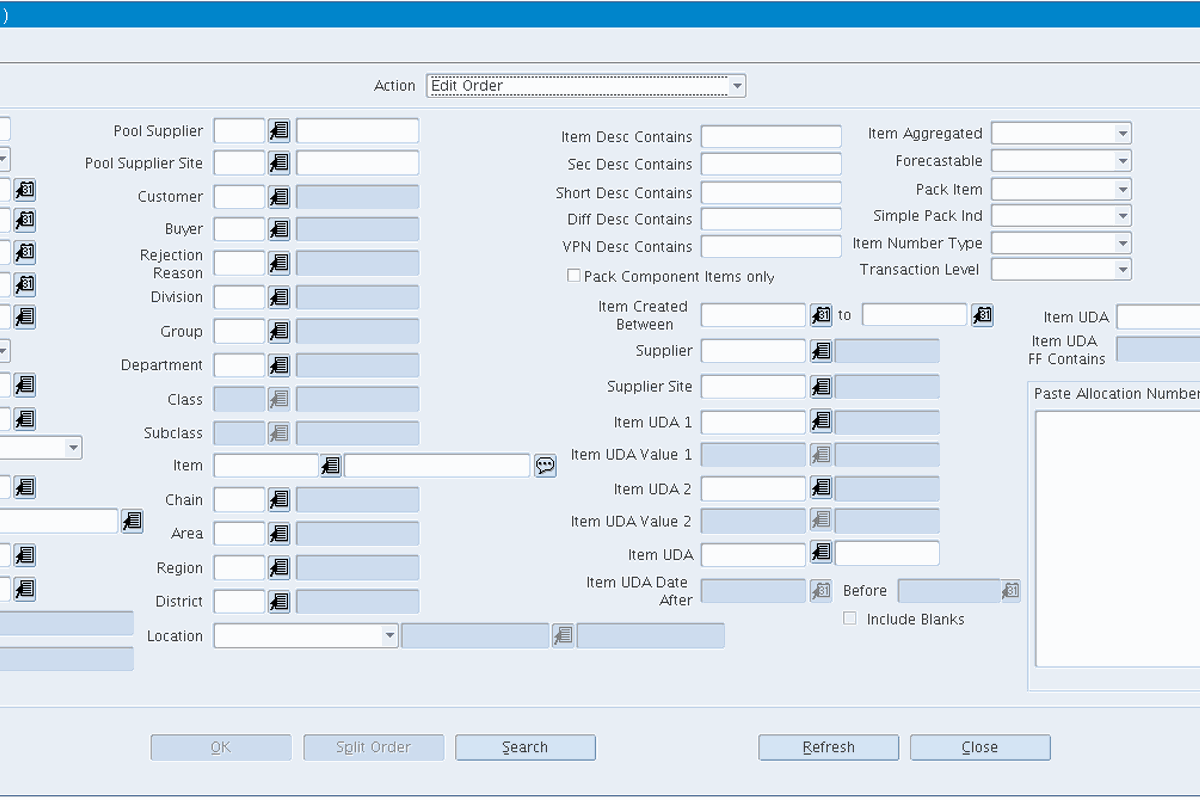Image resolution: width=1200 pixels, height=800 pixels.
Task: Open the Chain lookup list icon
Action: point(279,499)
